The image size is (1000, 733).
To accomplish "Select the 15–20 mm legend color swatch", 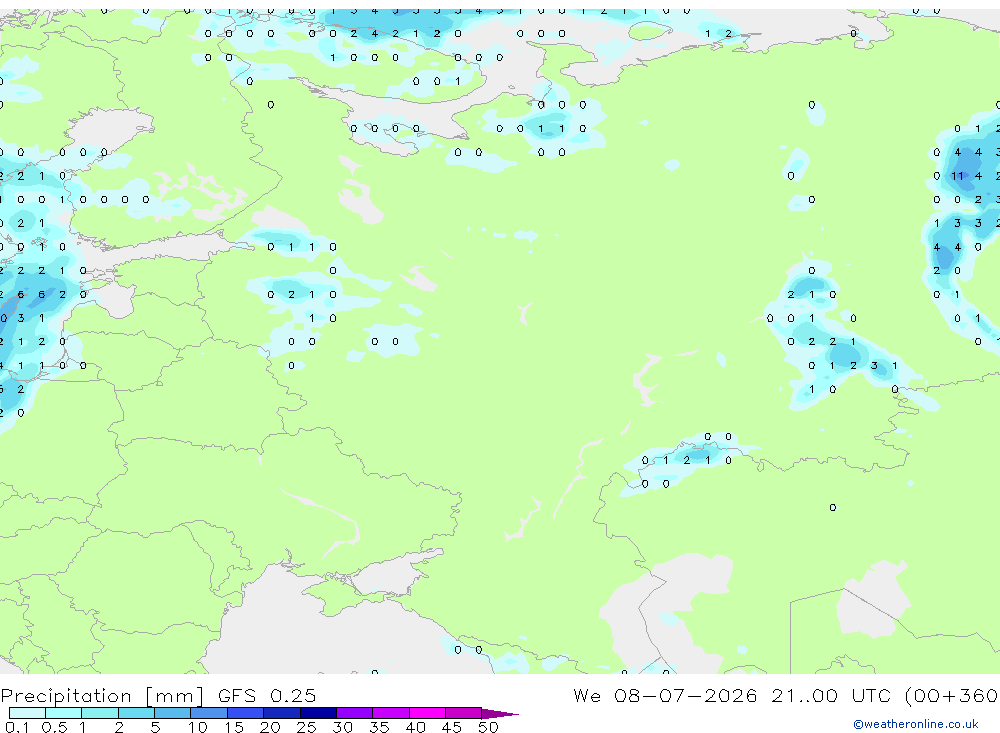I will (246, 713).
